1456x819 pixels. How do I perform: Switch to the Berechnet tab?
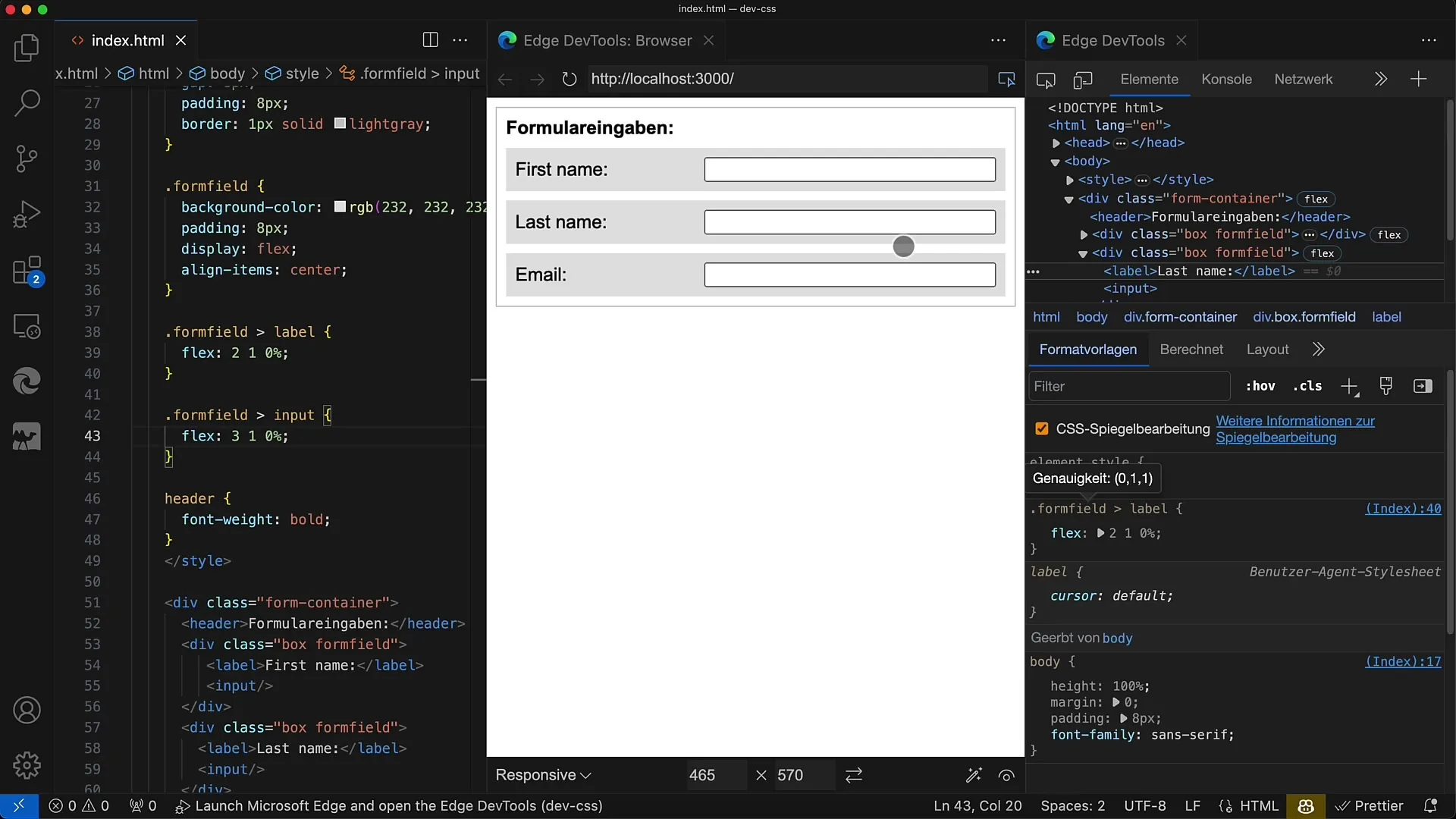pyautogui.click(x=1191, y=350)
